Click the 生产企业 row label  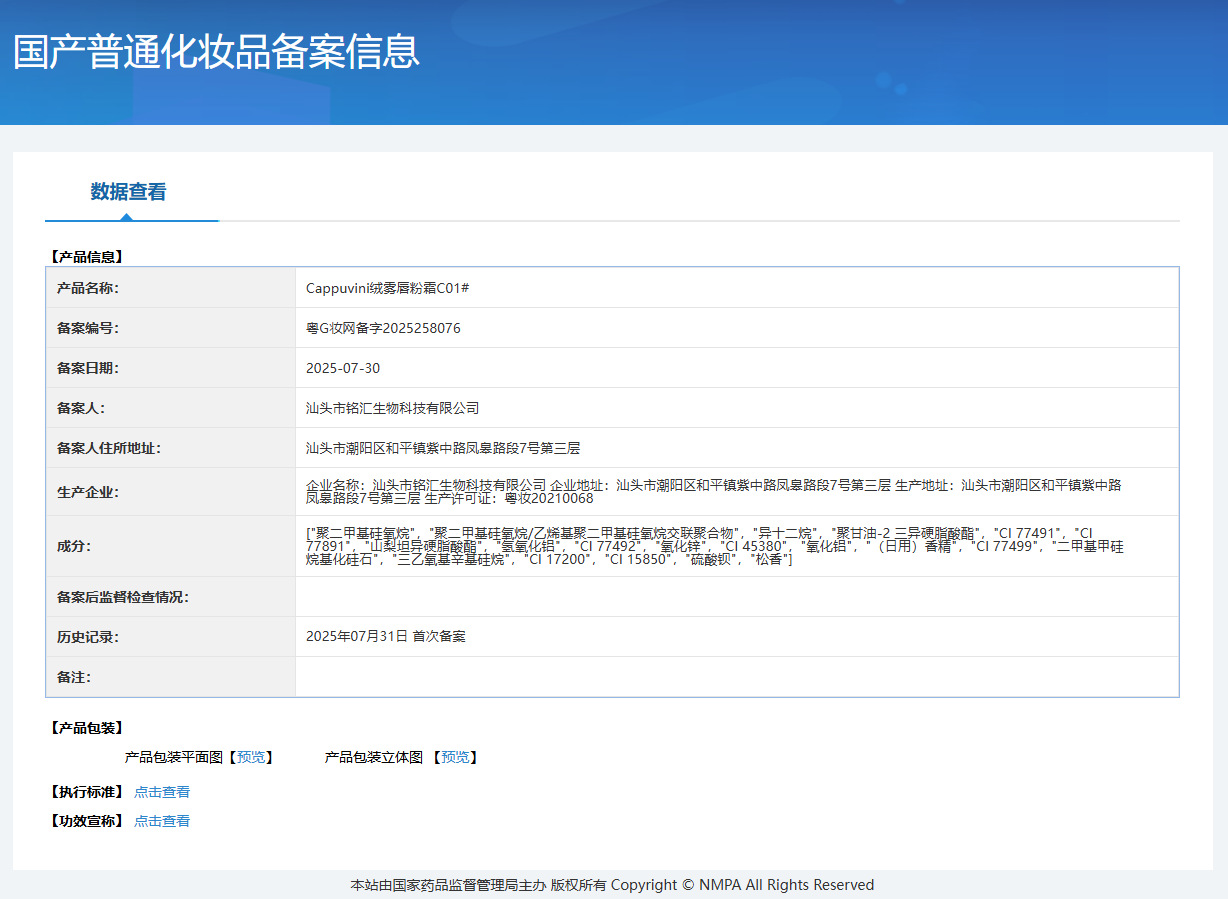pos(88,492)
